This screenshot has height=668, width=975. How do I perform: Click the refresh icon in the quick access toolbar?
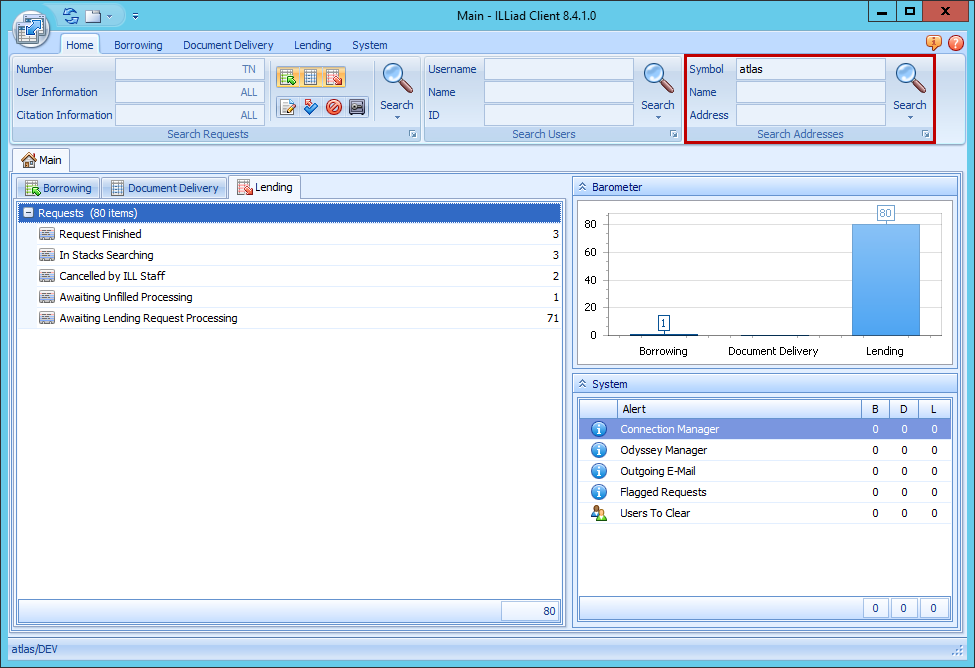[x=70, y=15]
